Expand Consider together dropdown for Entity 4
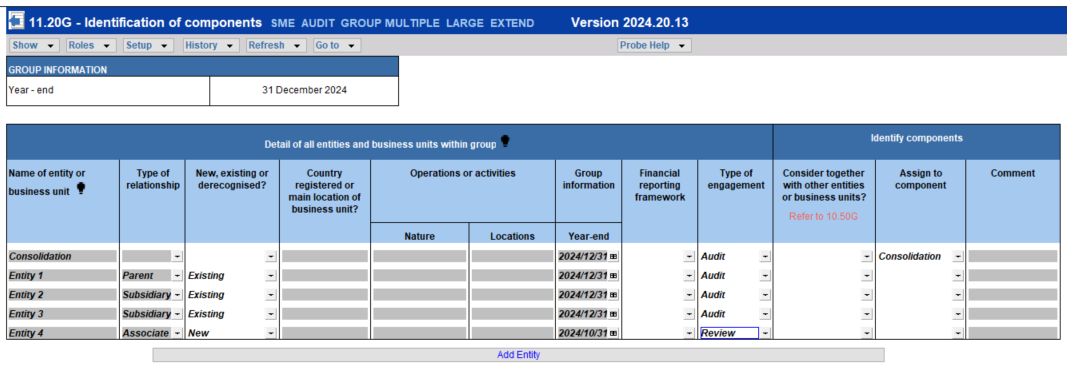 pos(866,333)
